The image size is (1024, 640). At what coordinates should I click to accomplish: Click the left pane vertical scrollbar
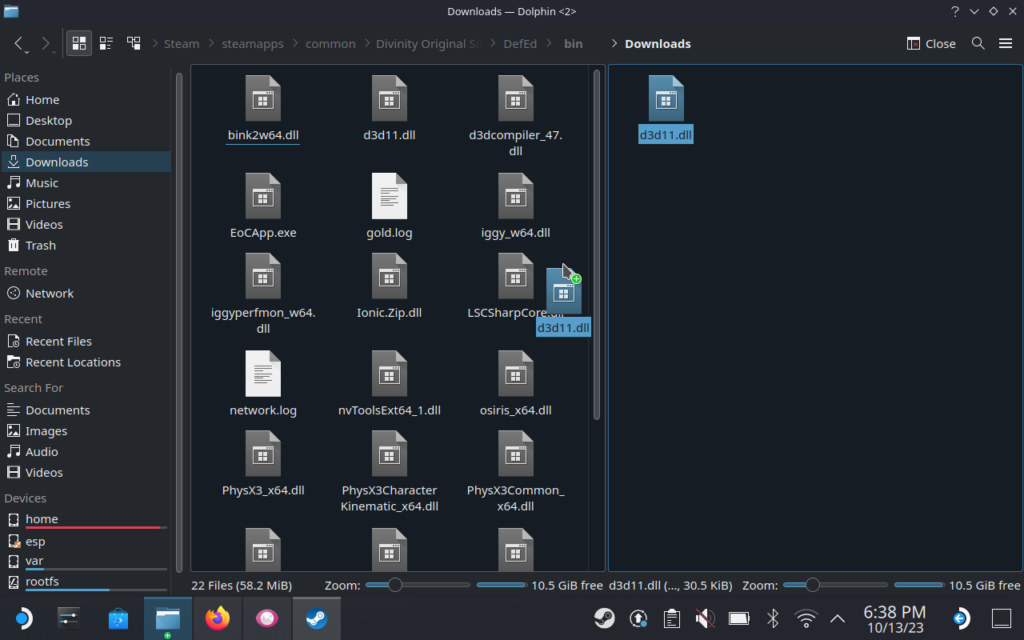tap(596, 245)
